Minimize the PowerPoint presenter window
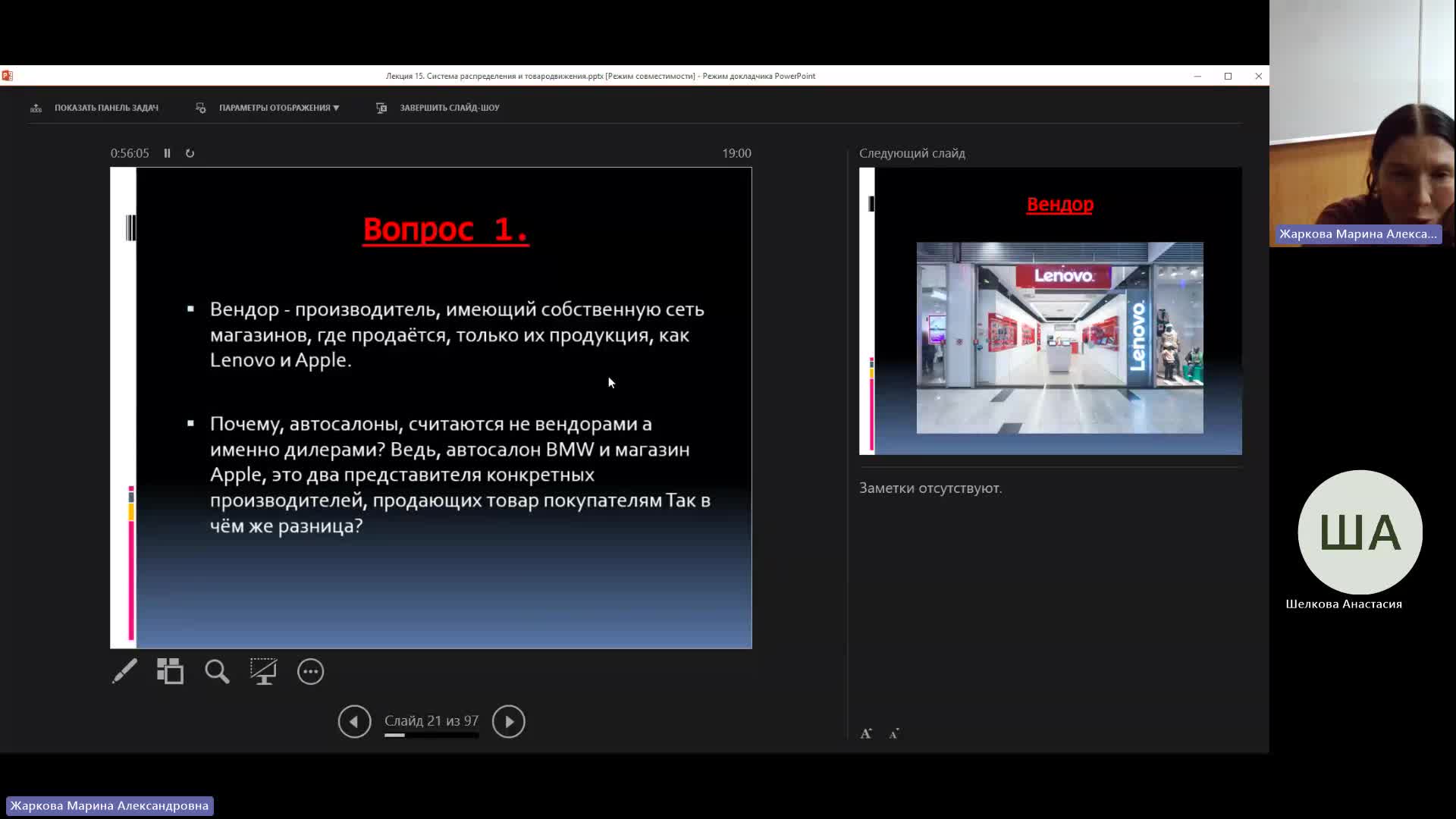 pyautogui.click(x=1197, y=76)
